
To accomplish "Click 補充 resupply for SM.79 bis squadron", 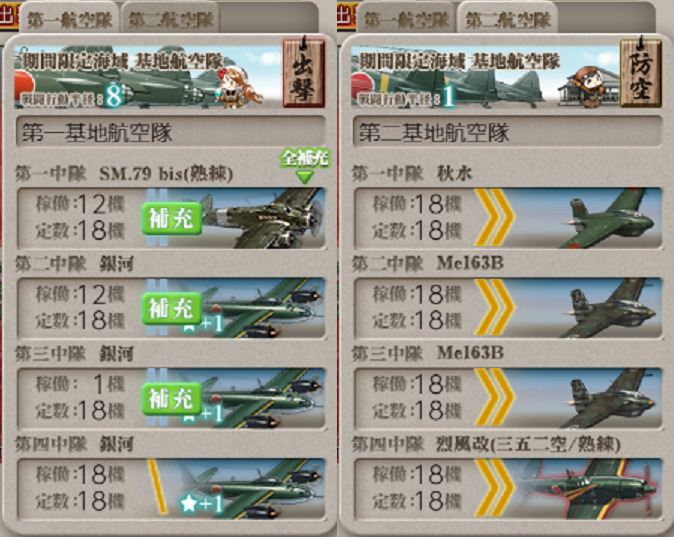I will (x=172, y=219).
